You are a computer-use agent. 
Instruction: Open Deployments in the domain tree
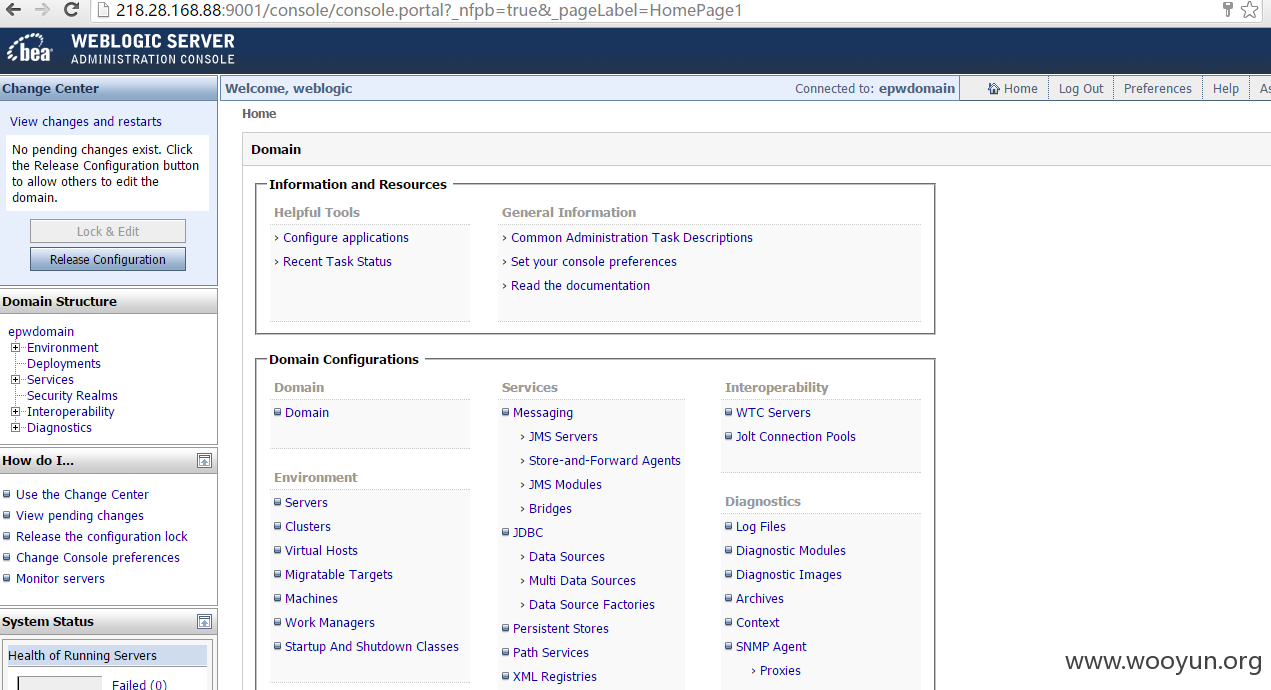point(64,364)
